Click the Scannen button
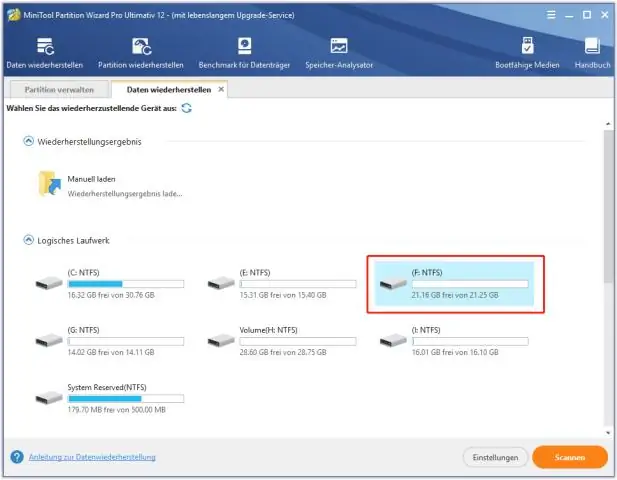 click(570, 457)
